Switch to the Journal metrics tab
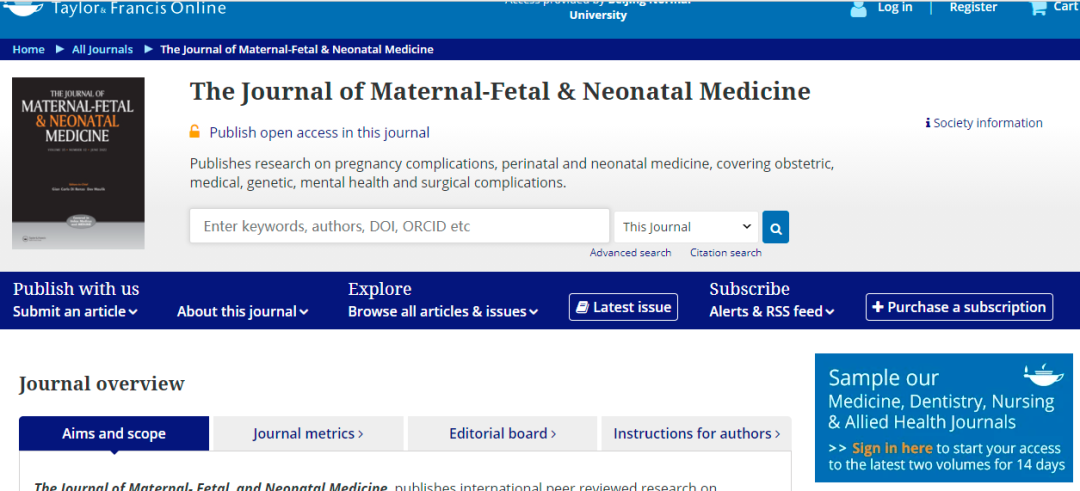This screenshot has height=491, width=1080. (x=308, y=433)
